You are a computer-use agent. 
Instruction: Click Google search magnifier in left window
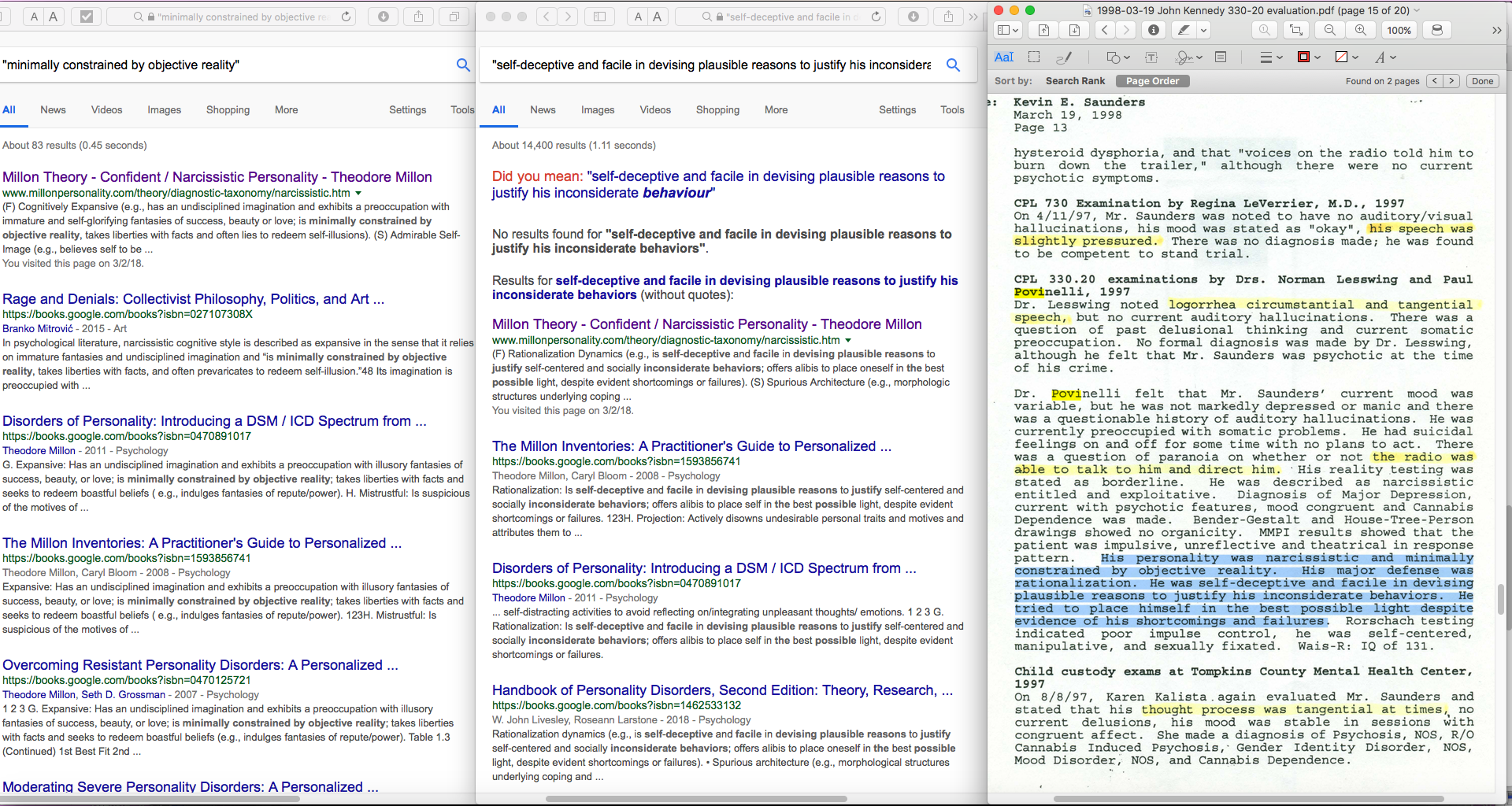tap(463, 65)
